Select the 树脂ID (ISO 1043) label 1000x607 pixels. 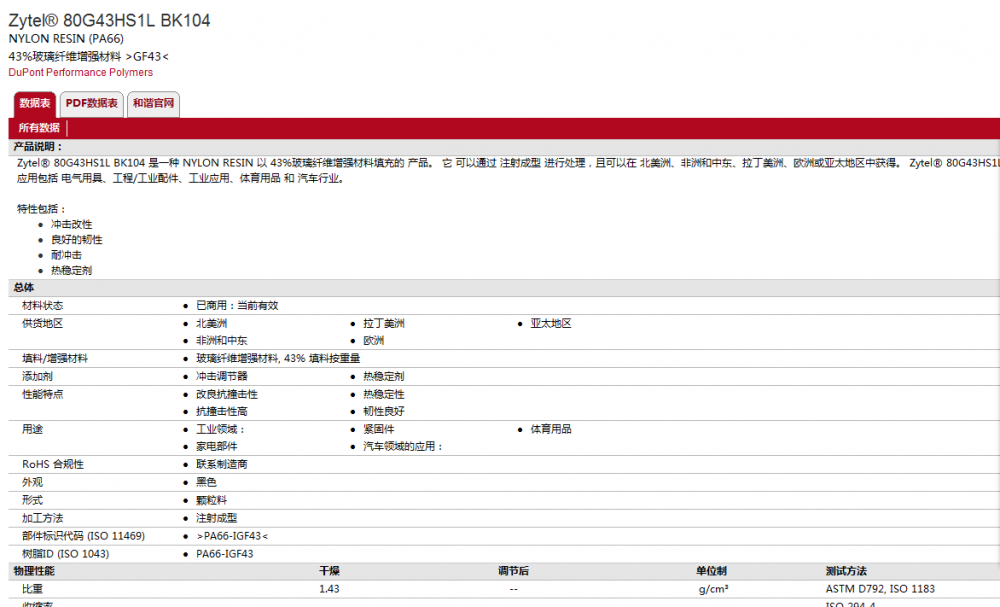(66, 553)
